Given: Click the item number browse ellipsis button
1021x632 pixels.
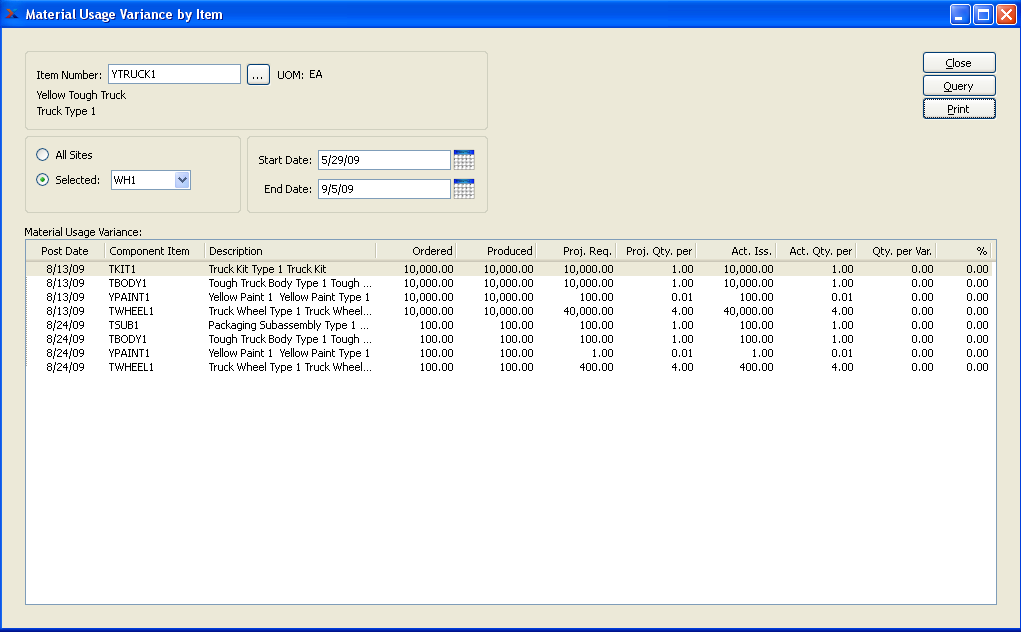Looking at the screenshot, I should (258, 75).
